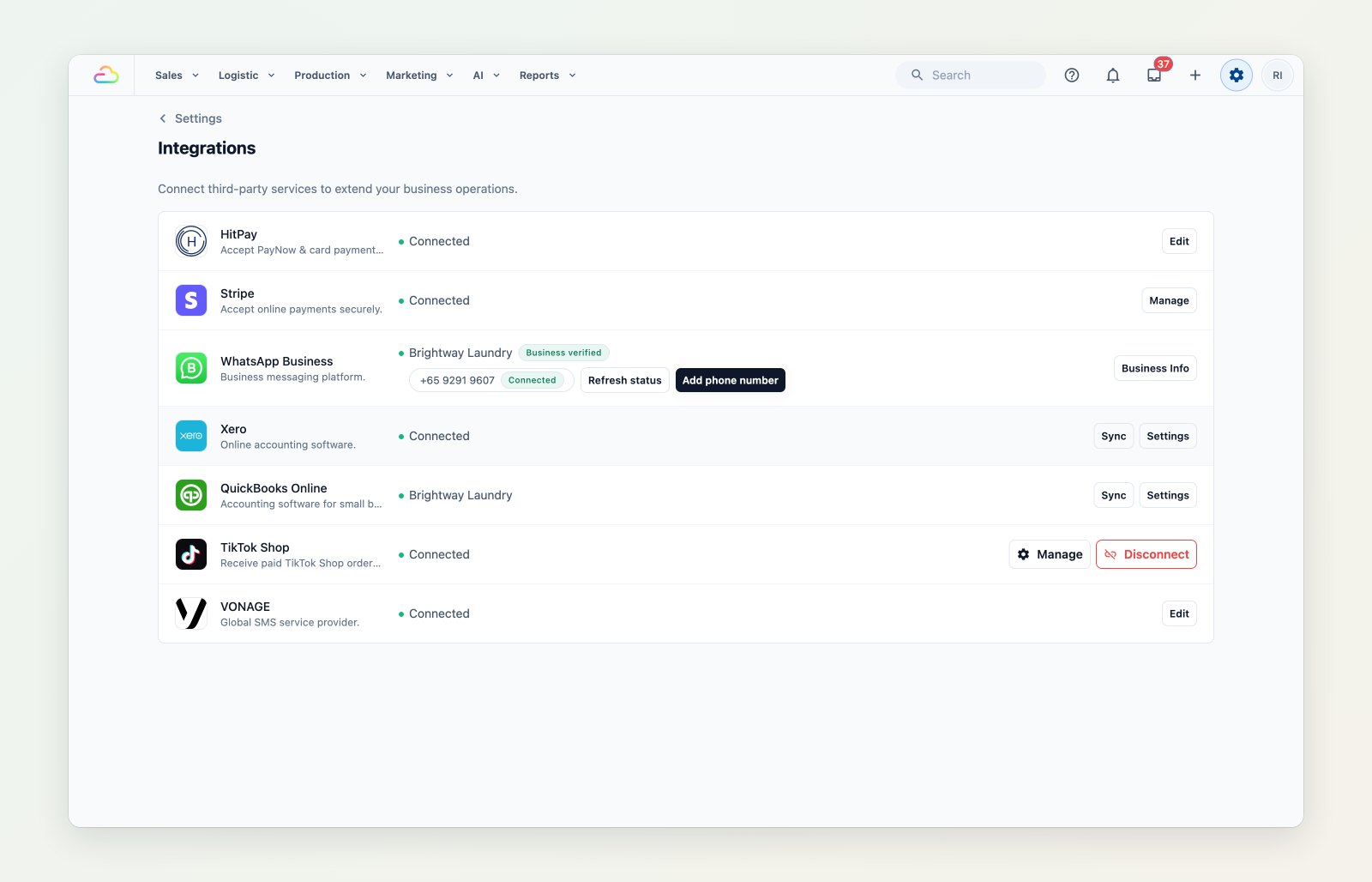
Task: Expand the AI menu
Action: (486, 76)
